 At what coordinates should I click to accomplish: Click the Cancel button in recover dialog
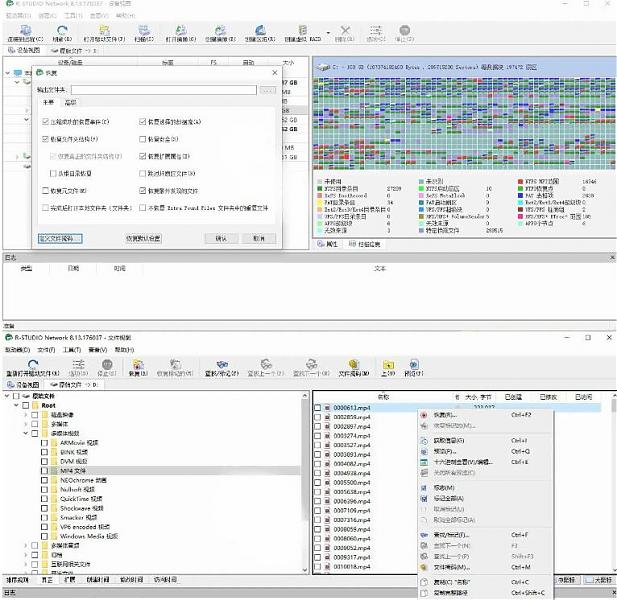click(259, 239)
